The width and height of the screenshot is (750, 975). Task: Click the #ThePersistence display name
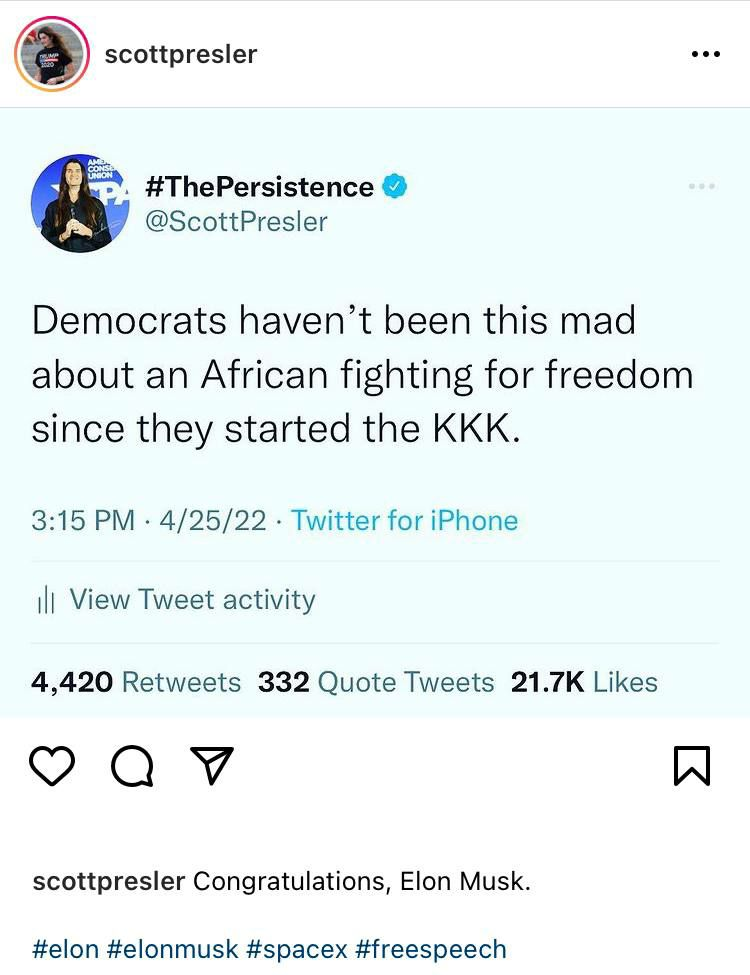pos(259,187)
